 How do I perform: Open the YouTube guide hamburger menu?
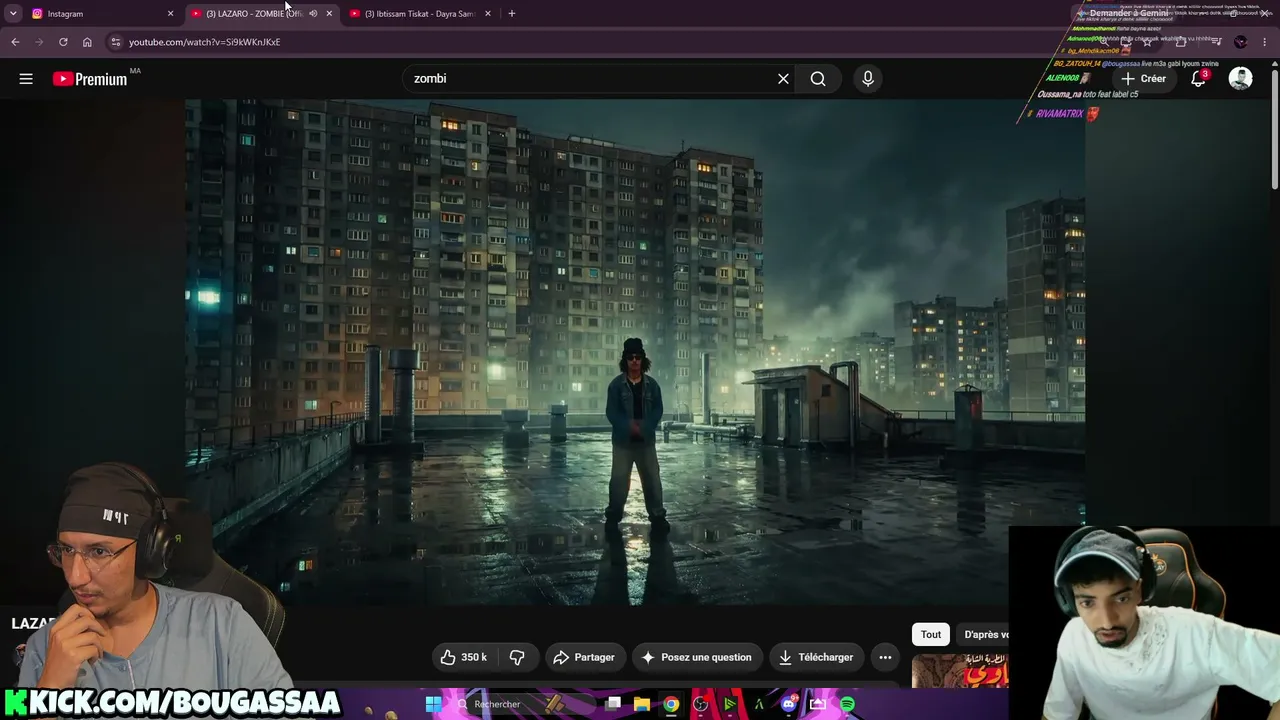(x=26, y=79)
